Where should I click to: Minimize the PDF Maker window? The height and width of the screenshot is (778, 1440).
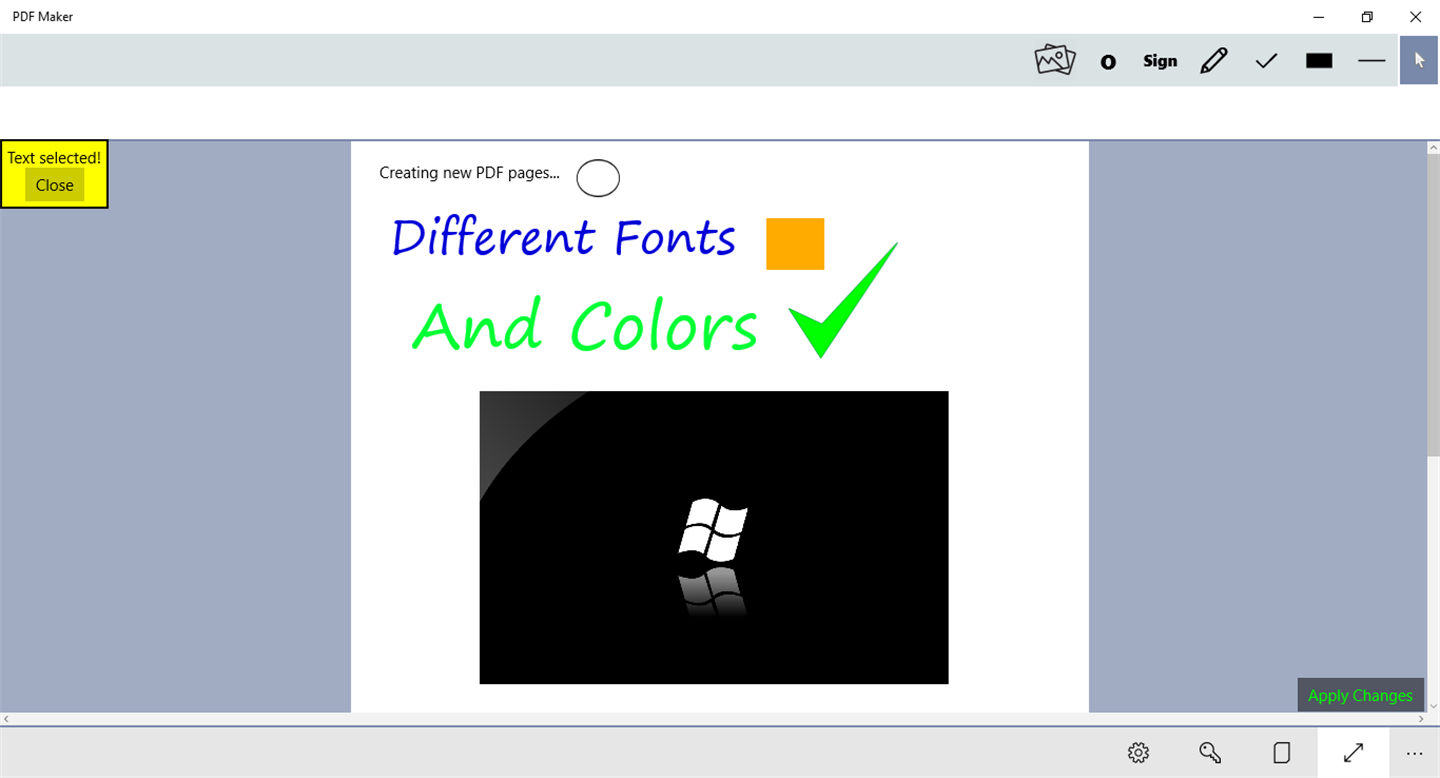click(x=1319, y=17)
